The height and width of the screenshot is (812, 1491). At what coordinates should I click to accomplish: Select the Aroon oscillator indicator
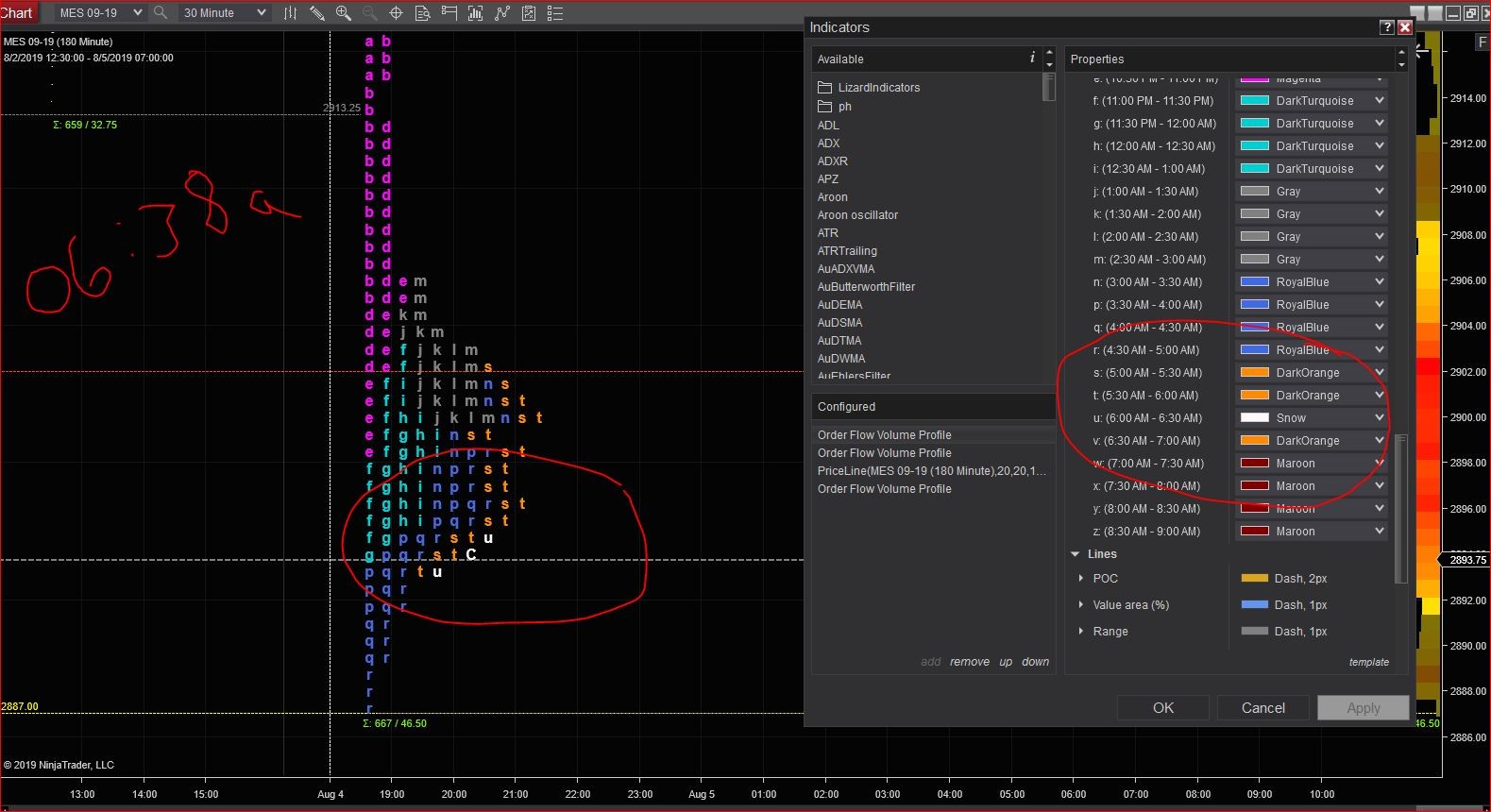click(x=857, y=215)
